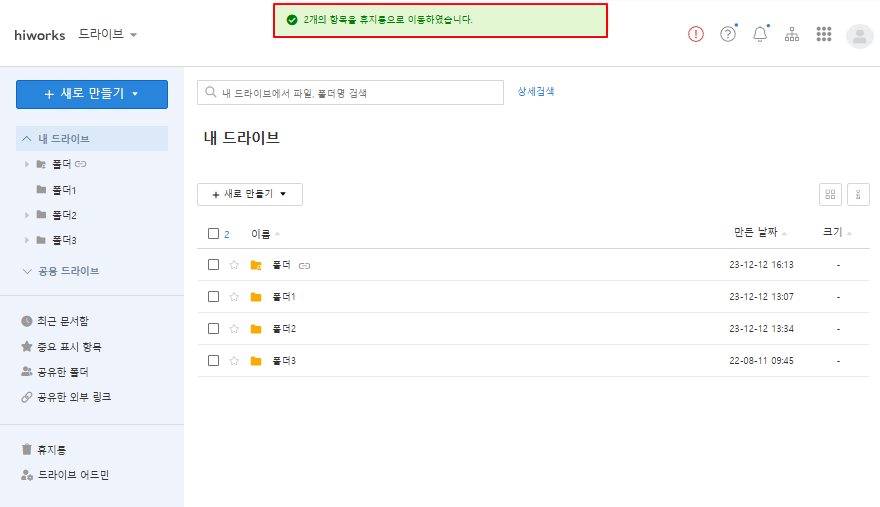
Task: Switch to grid thumbnail view icon
Action: (830, 195)
